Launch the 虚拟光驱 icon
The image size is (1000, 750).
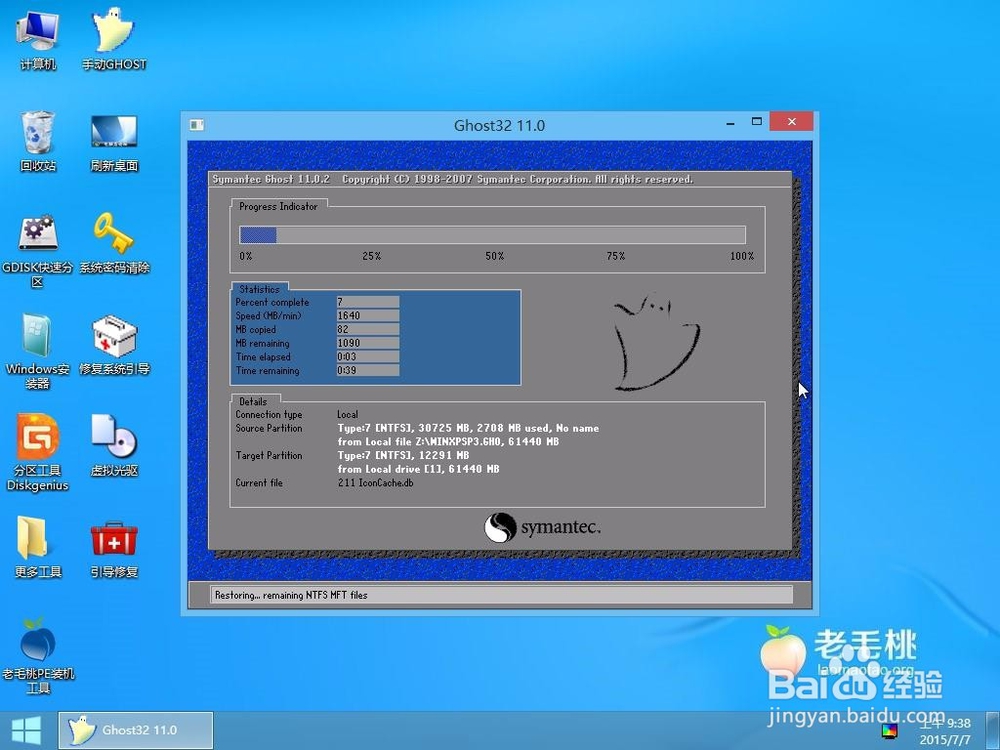(x=114, y=446)
